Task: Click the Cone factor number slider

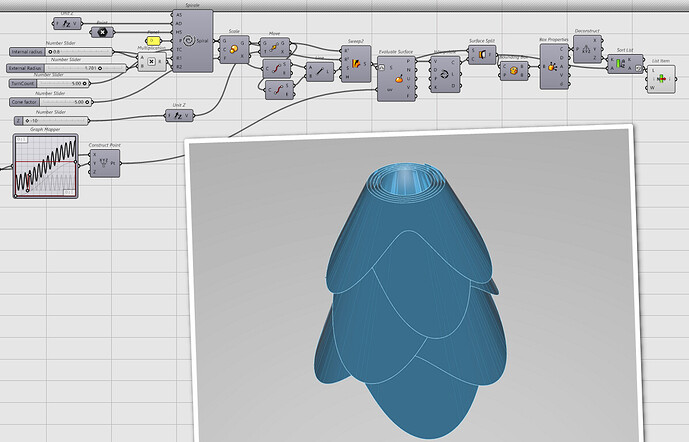Action: point(51,102)
